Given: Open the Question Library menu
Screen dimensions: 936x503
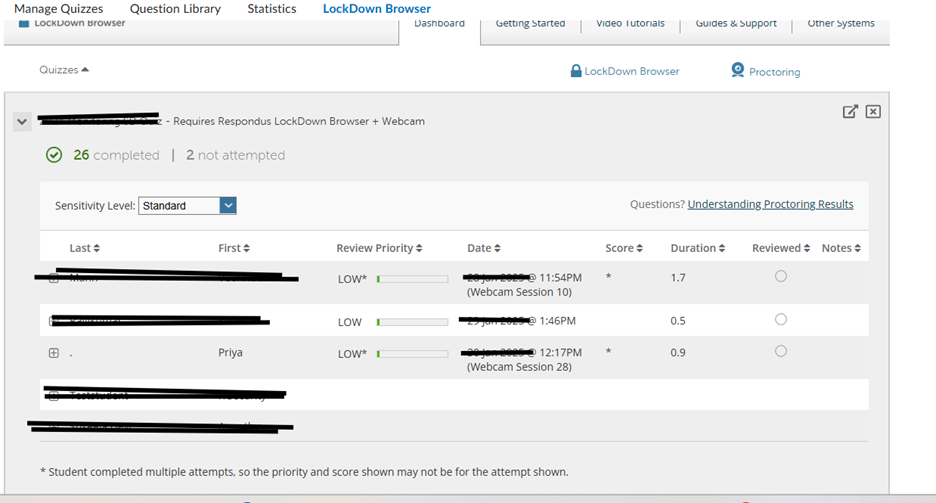Looking at the screenshot, I should (x=175, y=9).
